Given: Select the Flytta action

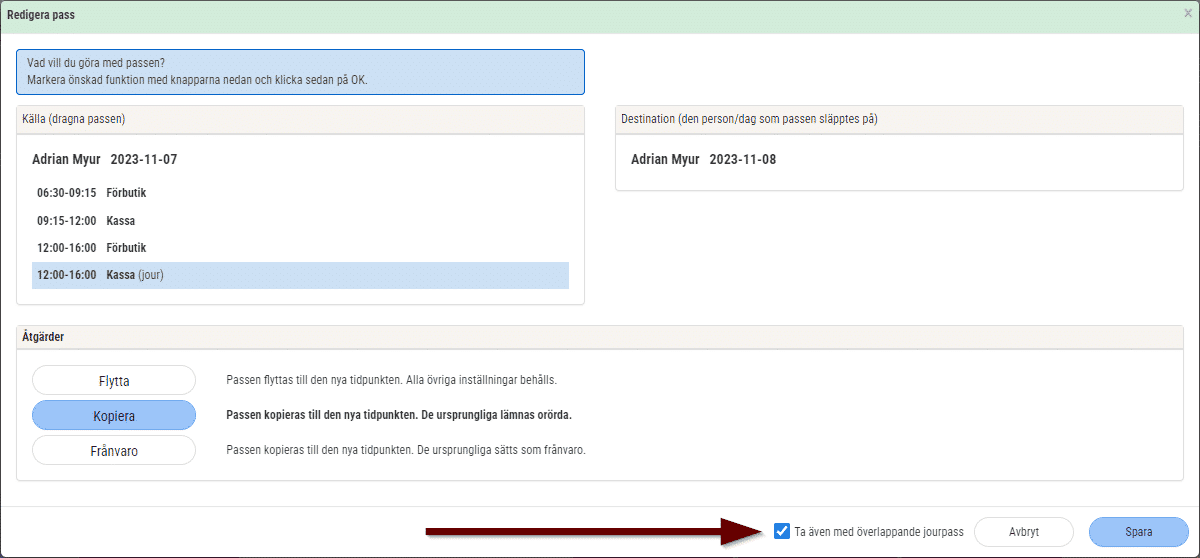Looking at the screenshot, I should pyautogui.click(x=114, y=380).
